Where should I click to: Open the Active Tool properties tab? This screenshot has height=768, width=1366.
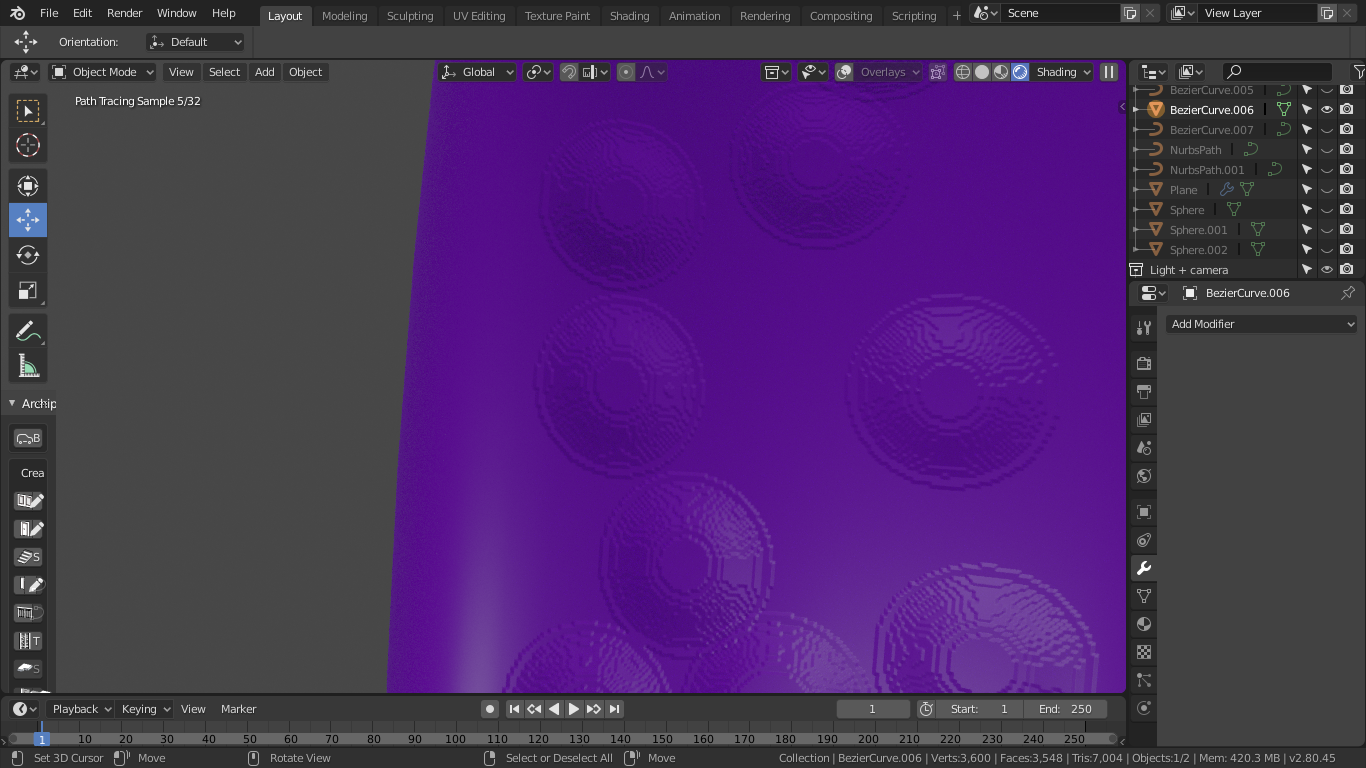1144,328
